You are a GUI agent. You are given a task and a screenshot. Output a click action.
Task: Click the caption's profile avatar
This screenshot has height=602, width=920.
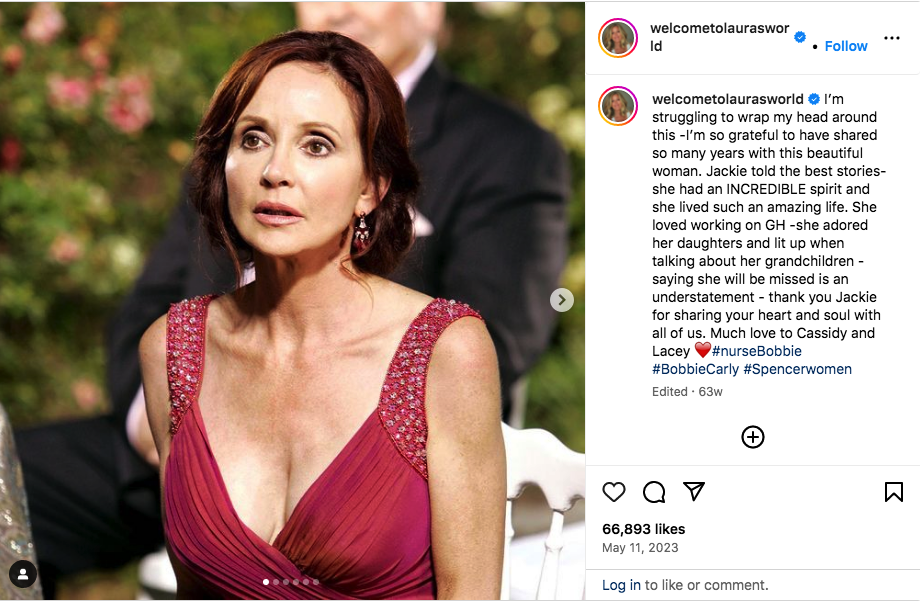618,106
